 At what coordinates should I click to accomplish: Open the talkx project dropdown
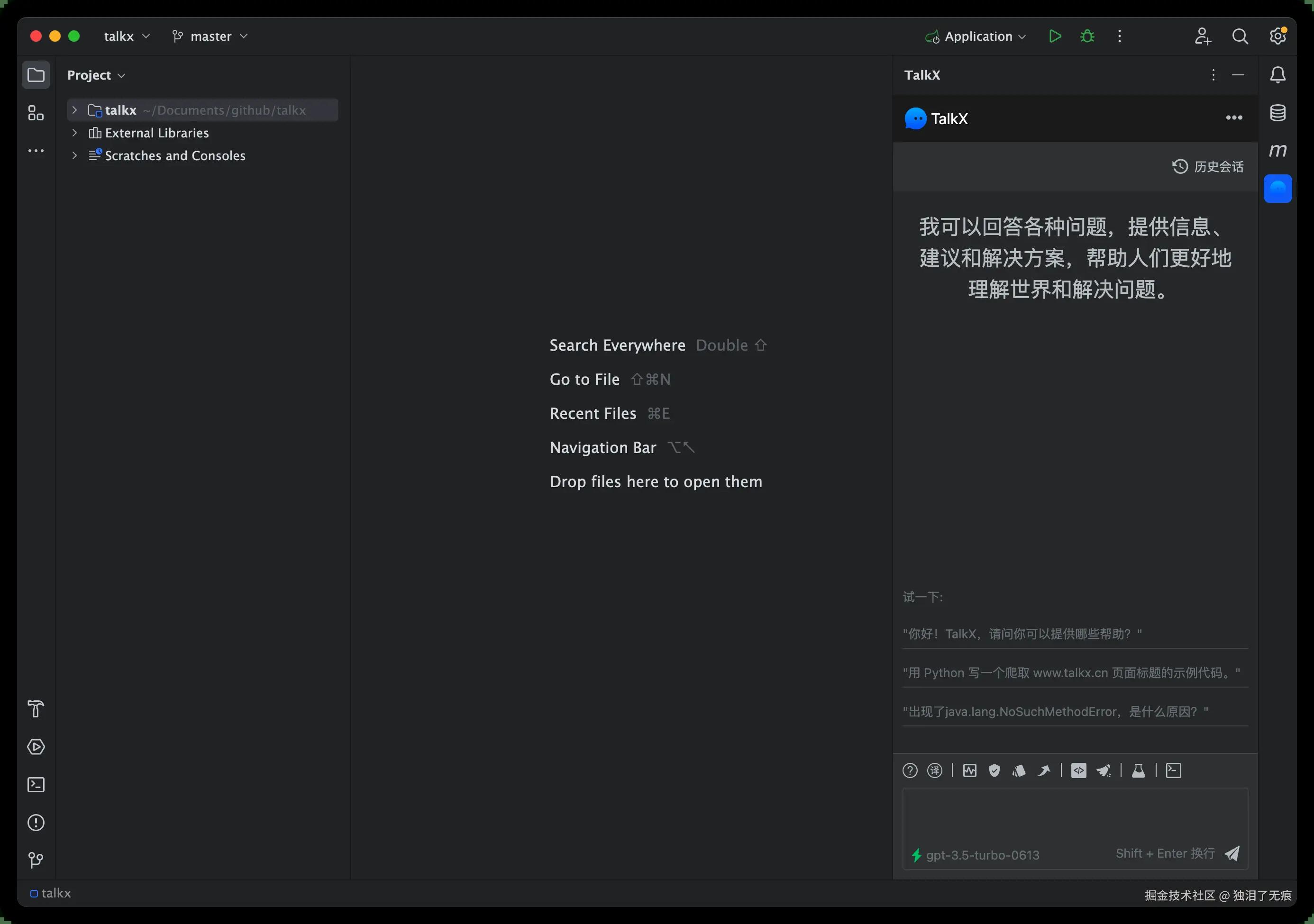point(127,36)
